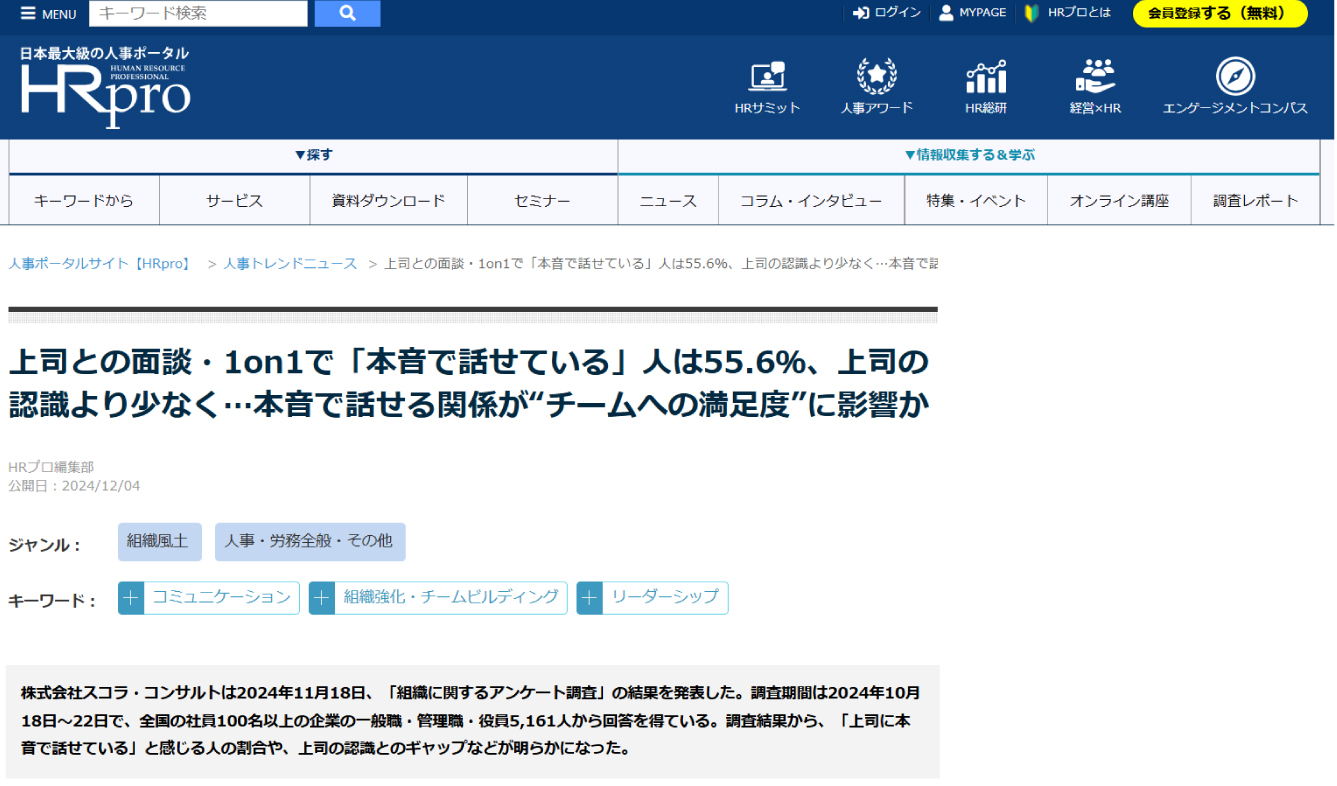Viewport: 1337px width, 786px height.
Task: Open the hamburger MENU icon
Action: point(28,14)
